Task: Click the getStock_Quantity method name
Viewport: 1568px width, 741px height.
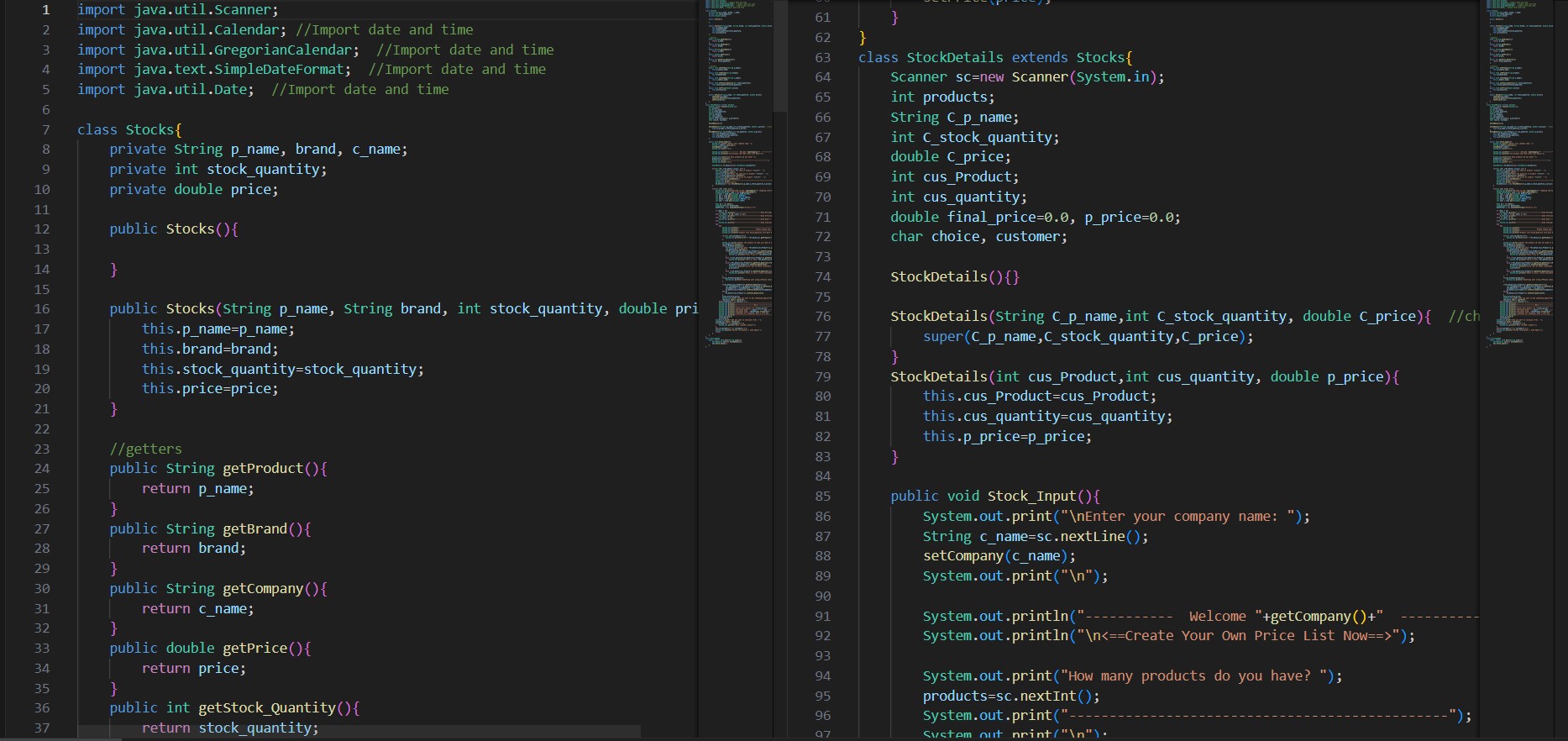Action: coord(267,707)
